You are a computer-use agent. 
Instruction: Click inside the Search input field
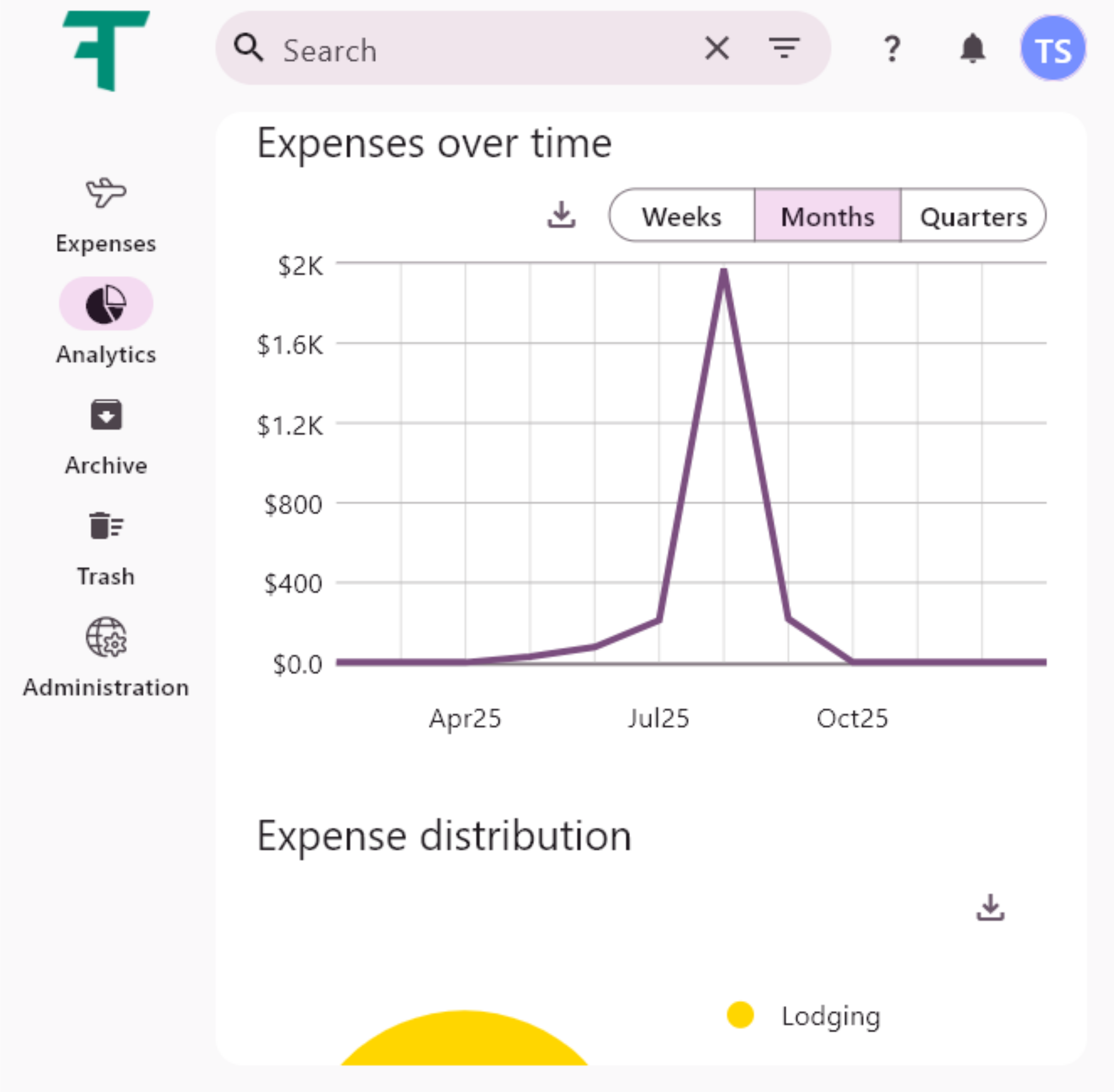[459, 50]
